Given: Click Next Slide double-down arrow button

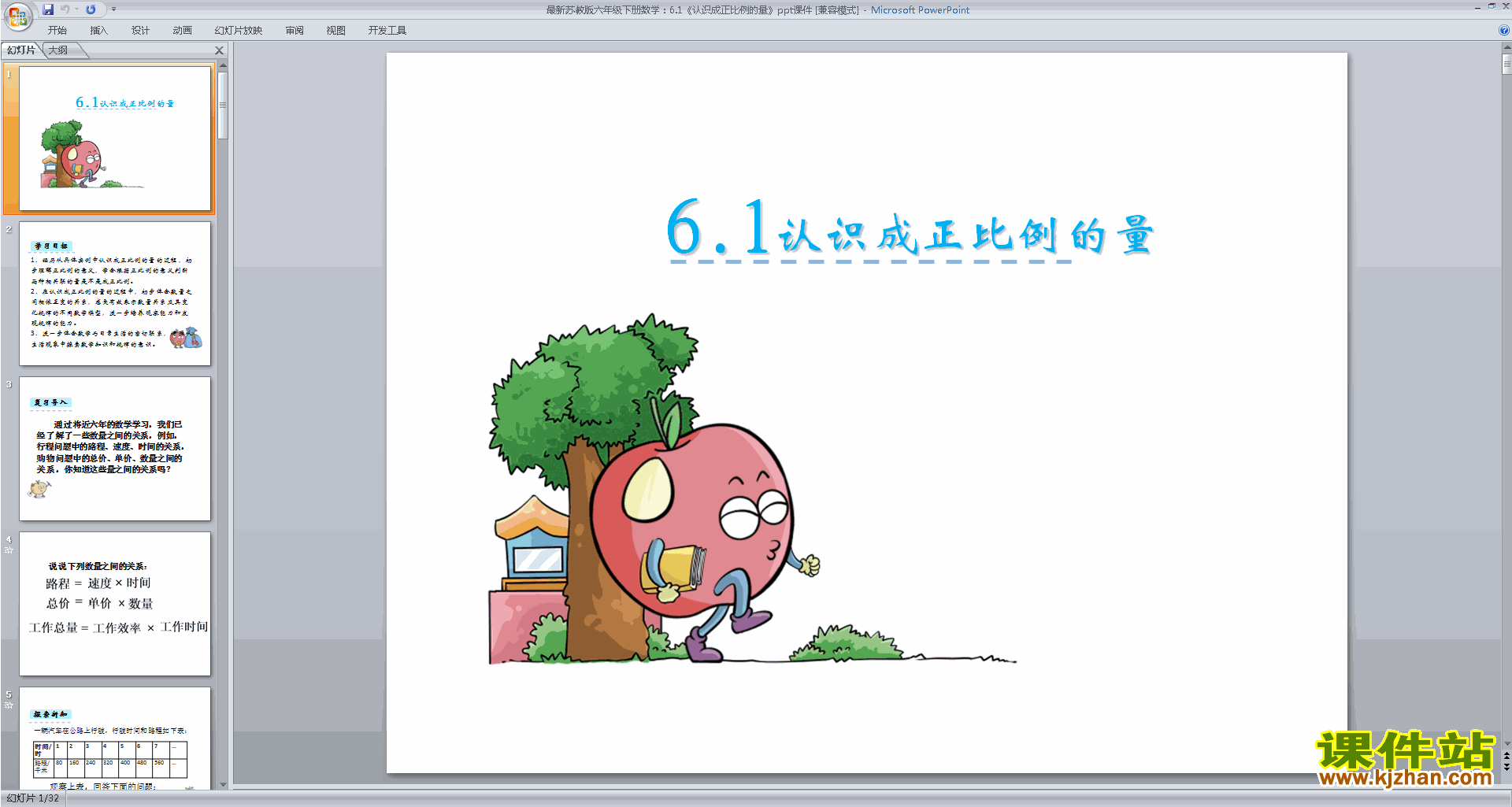Looking at the screenshot, I should [1506, 766].
